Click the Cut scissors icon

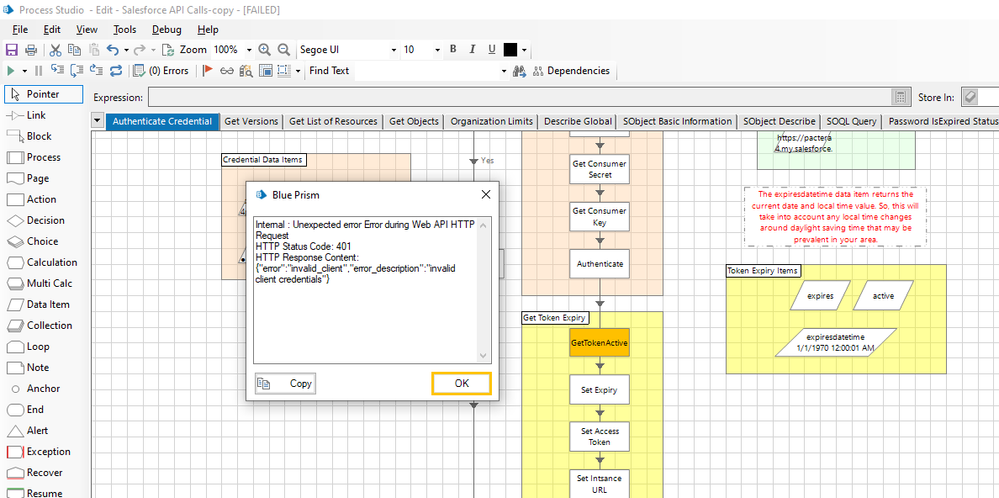[56, 50]
